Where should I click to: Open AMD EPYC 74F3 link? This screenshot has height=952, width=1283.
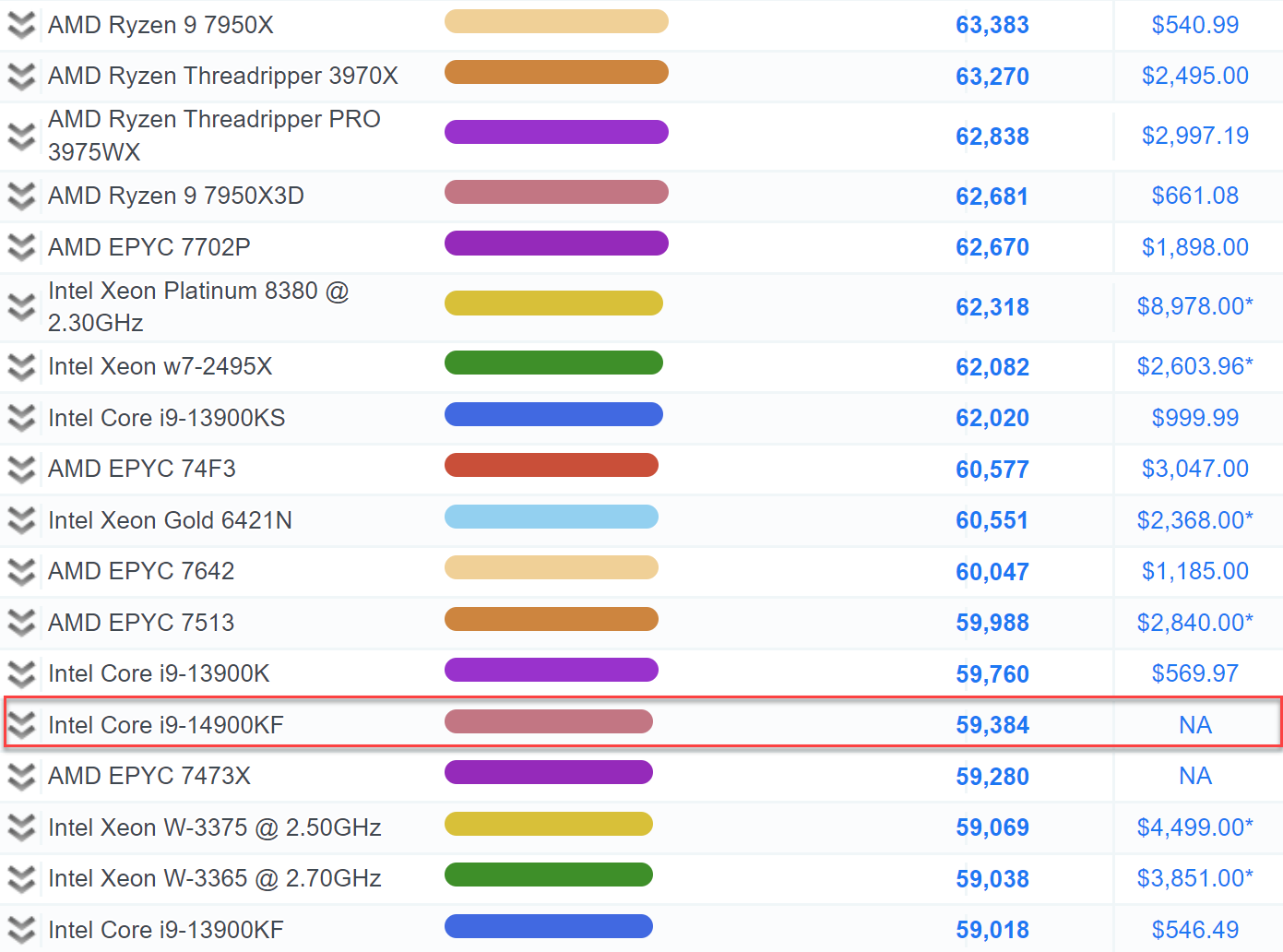point(142,469)
